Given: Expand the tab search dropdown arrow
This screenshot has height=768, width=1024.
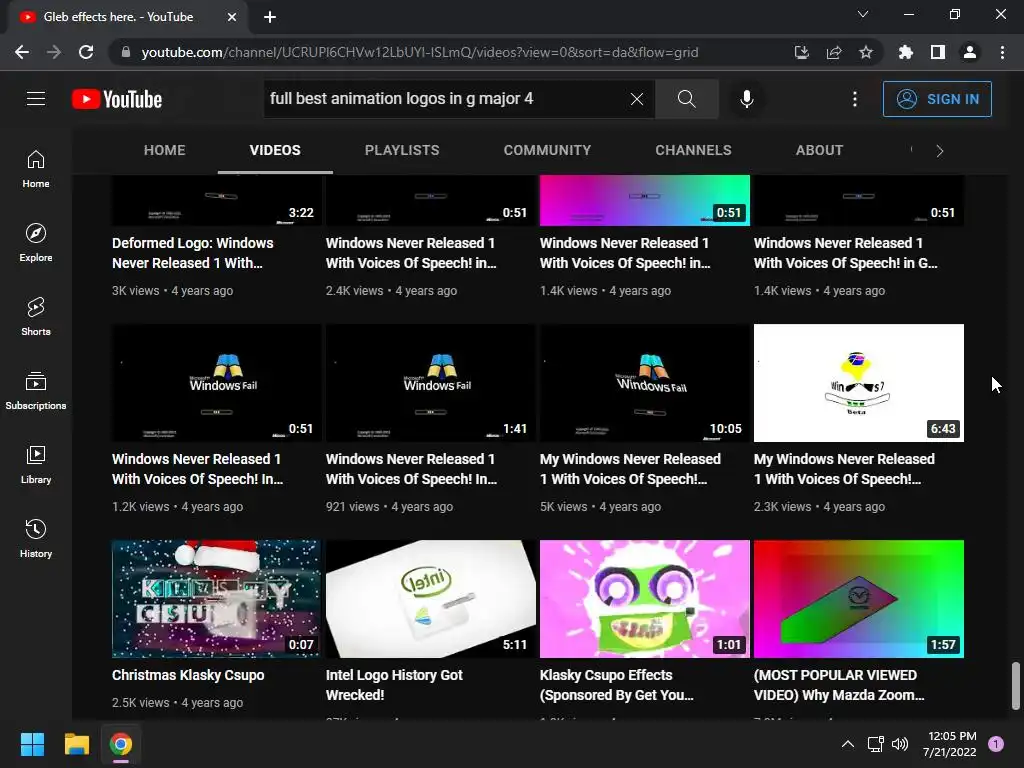Looking at the screenshot, I should pyautogui.click(x=863, y=14).
